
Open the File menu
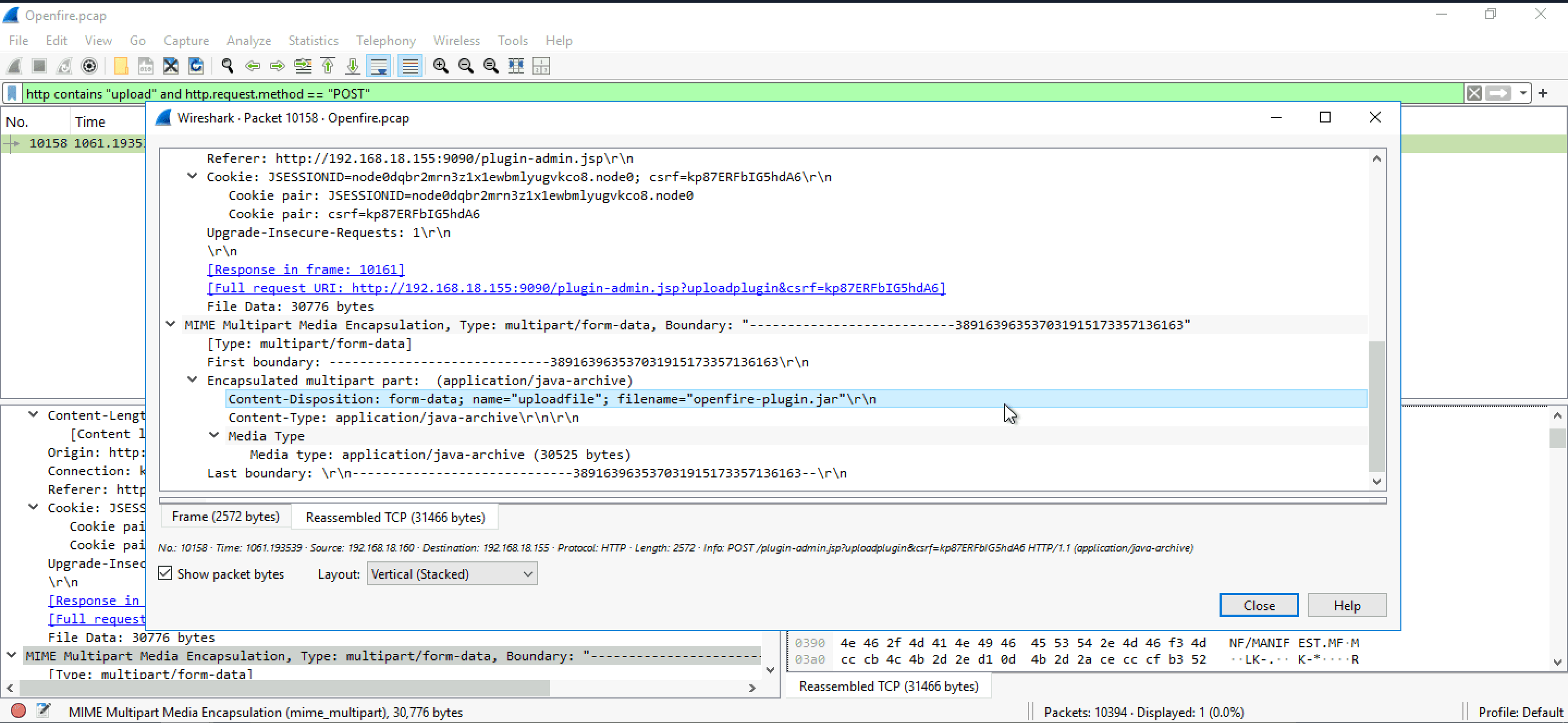[x=19, y=40]
